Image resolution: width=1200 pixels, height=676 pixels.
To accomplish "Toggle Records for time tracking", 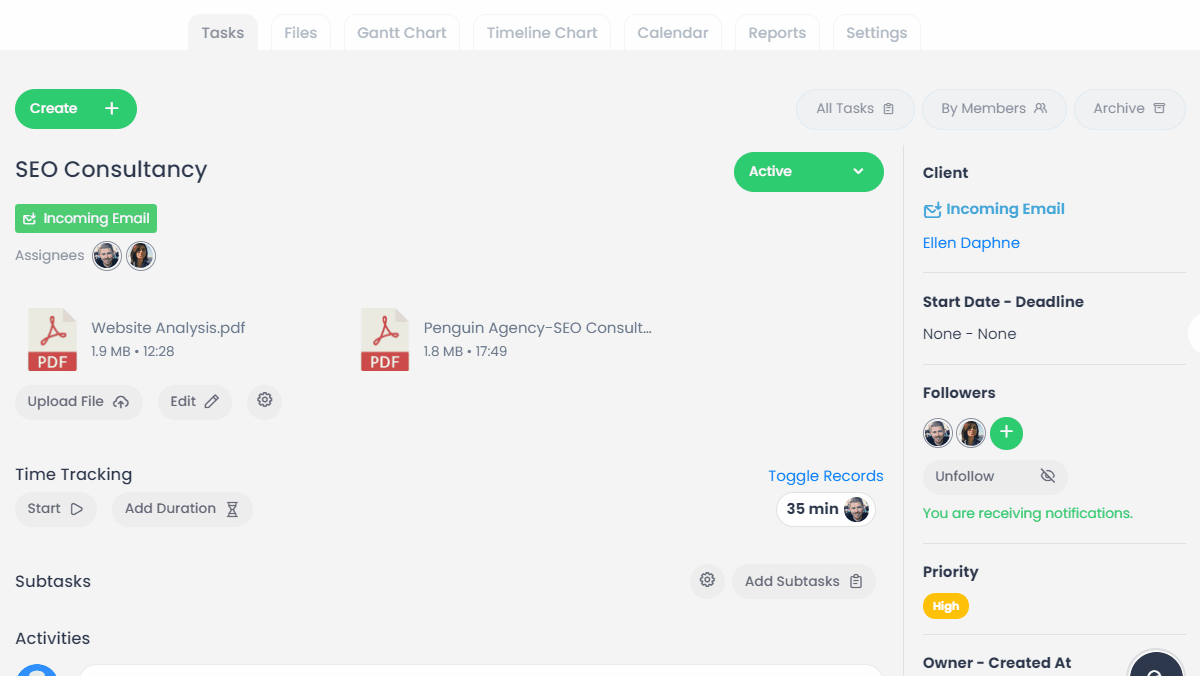I will tap(825, 476).
